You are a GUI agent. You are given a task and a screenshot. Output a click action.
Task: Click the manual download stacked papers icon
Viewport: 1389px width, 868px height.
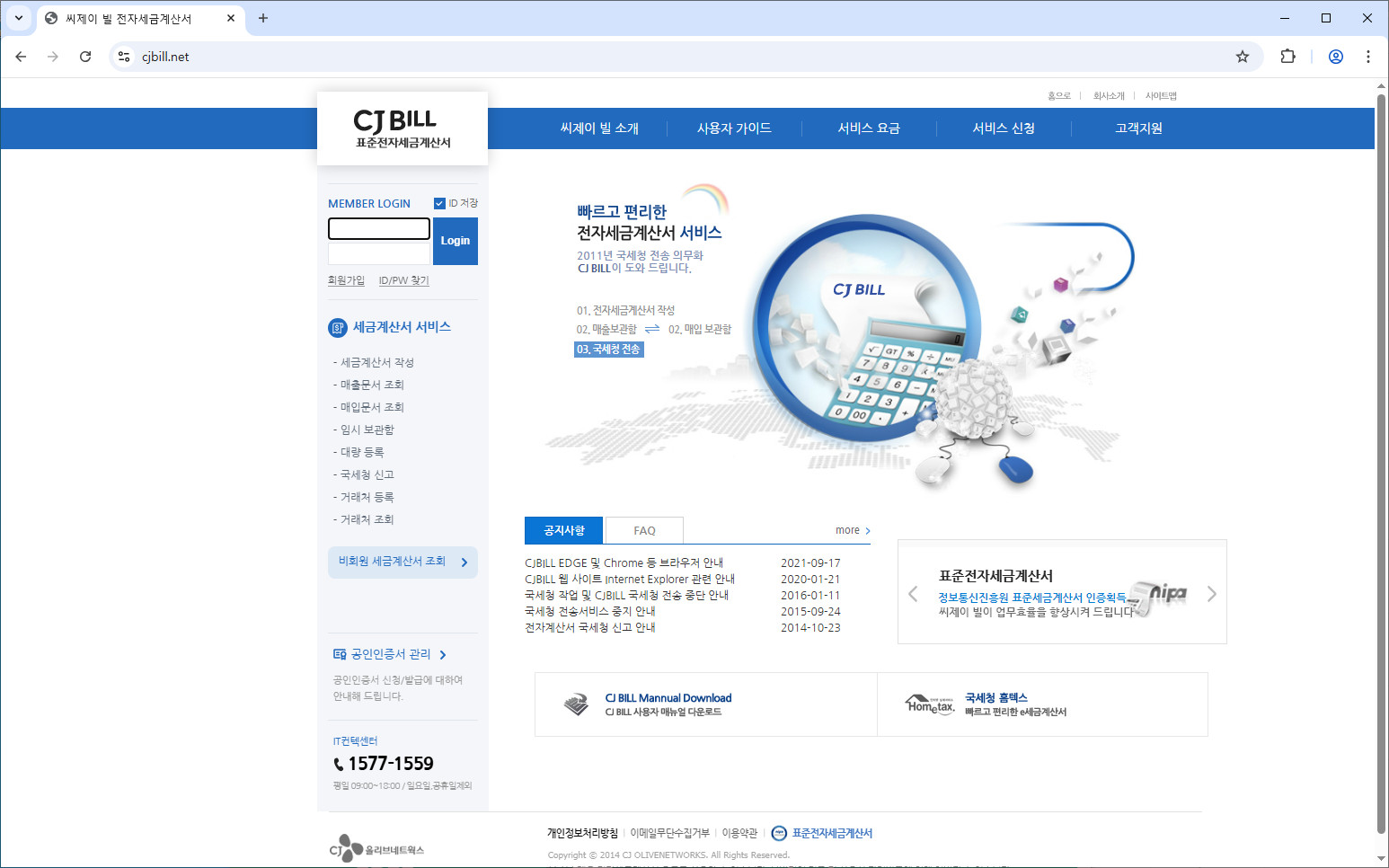pyautogui.click(x=576, y=704)
